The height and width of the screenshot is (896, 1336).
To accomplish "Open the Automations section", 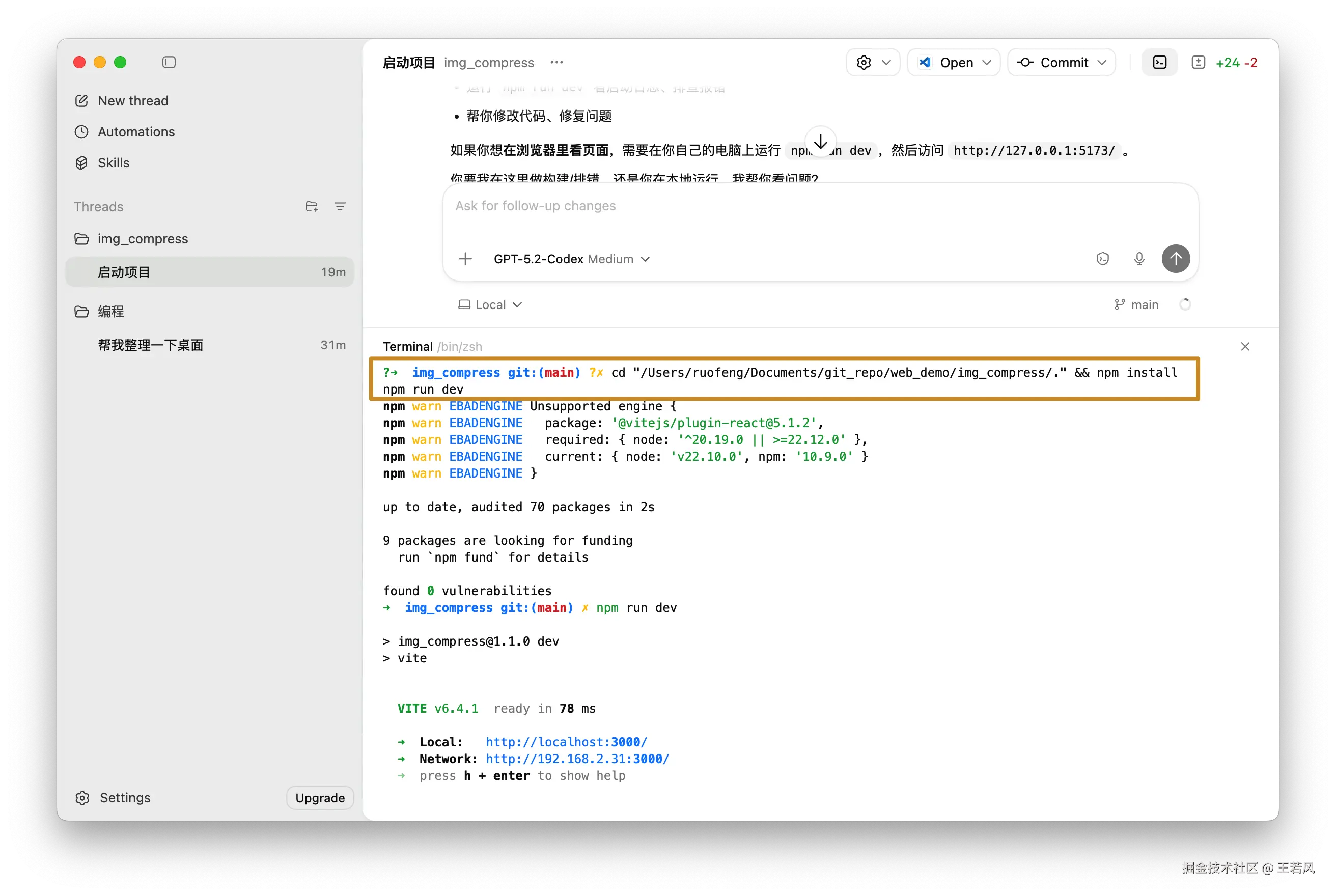I will coord(136,132).
